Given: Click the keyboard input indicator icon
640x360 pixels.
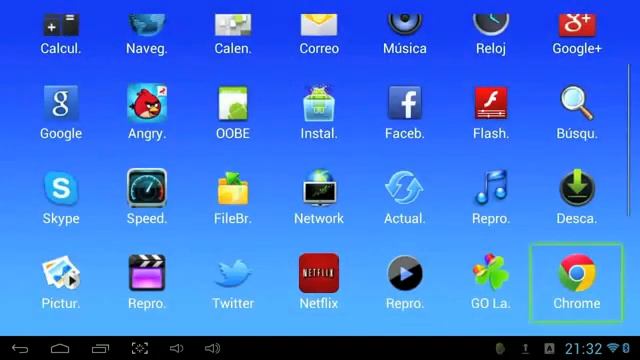Looking at the screenshot, I should coord(549,349).
